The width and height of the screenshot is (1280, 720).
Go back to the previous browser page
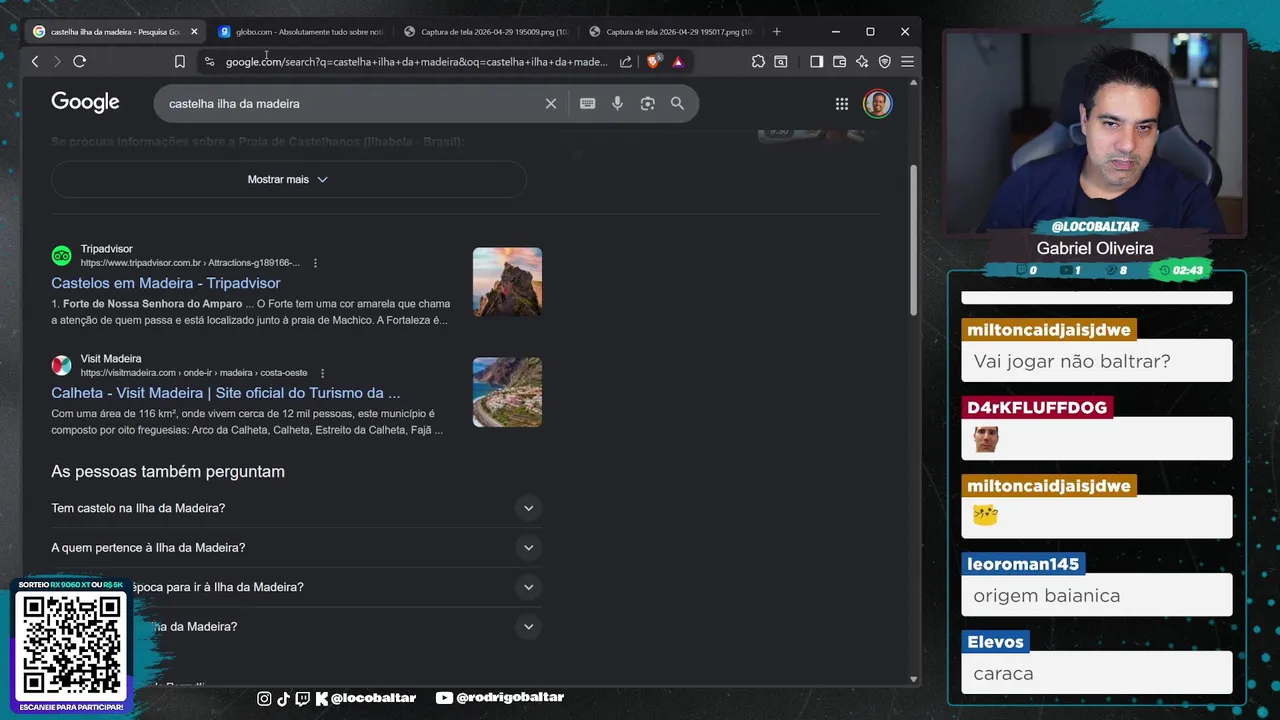[35, 61]
